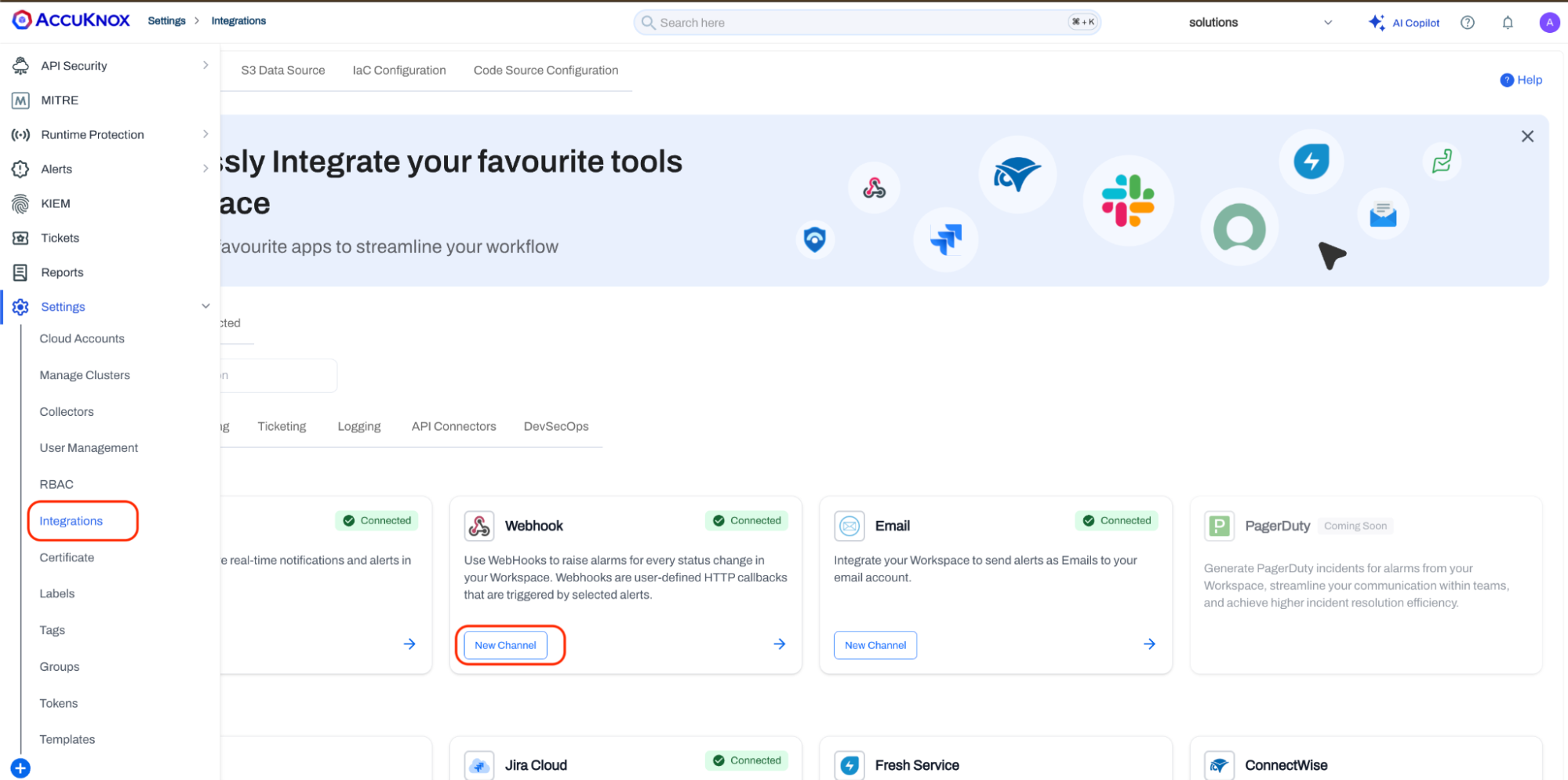
Task: Open User Management settings
Action: point(89,448)
